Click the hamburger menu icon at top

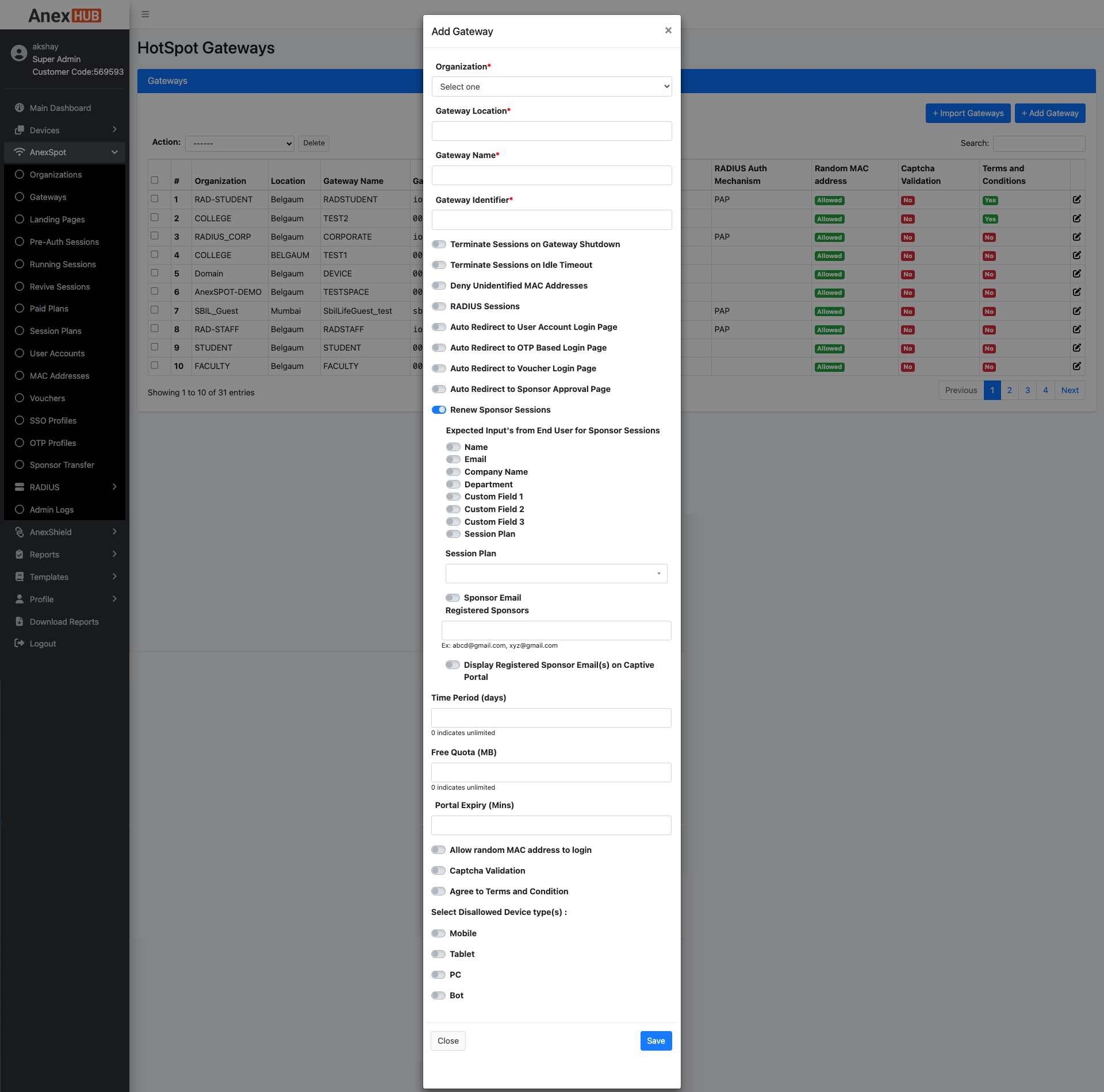(x=145, y=14)
